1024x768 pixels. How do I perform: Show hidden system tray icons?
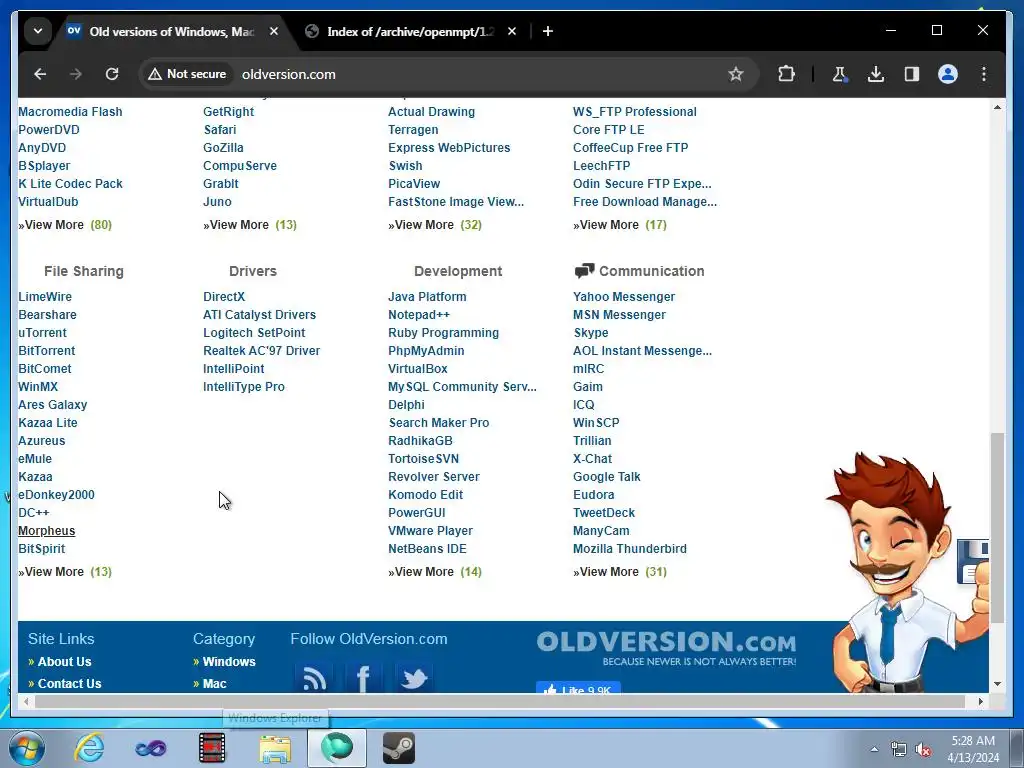[874, 749]
